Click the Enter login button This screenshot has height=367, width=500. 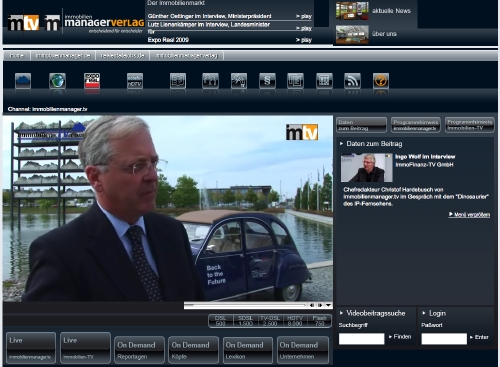coord(479,337)
